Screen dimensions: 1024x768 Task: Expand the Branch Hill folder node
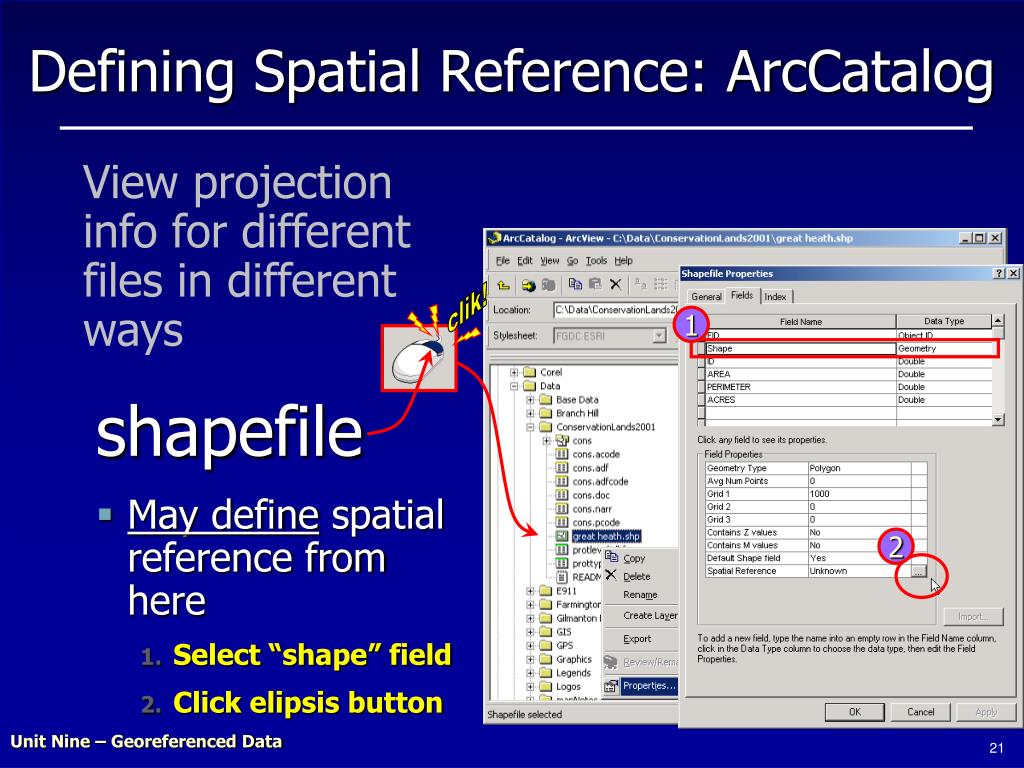530,413
